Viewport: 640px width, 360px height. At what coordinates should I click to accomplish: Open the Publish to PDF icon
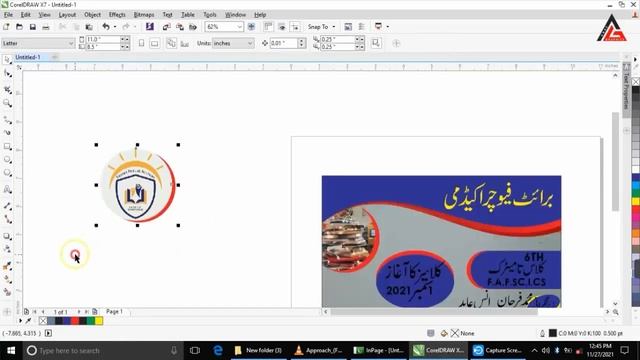tap(193, 27)
